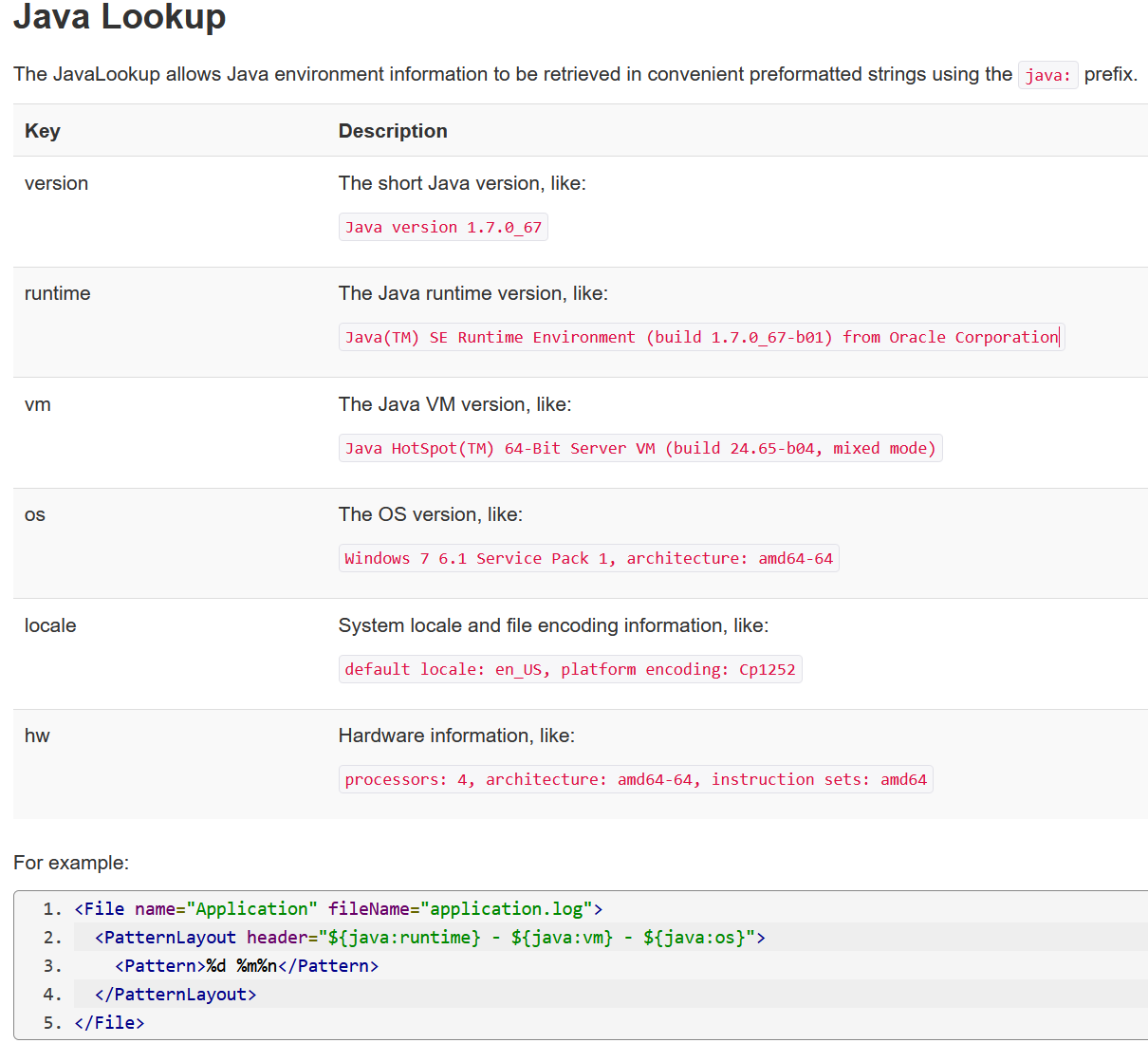Click the File name="Application" code line
1148x1043 pixels.
[338, 909]
